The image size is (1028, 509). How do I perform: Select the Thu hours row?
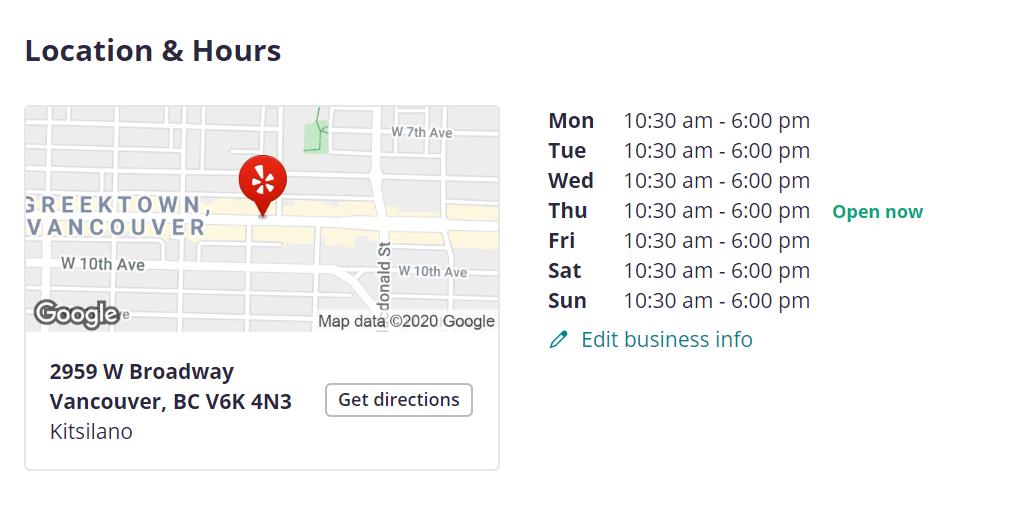coord(678,211)
